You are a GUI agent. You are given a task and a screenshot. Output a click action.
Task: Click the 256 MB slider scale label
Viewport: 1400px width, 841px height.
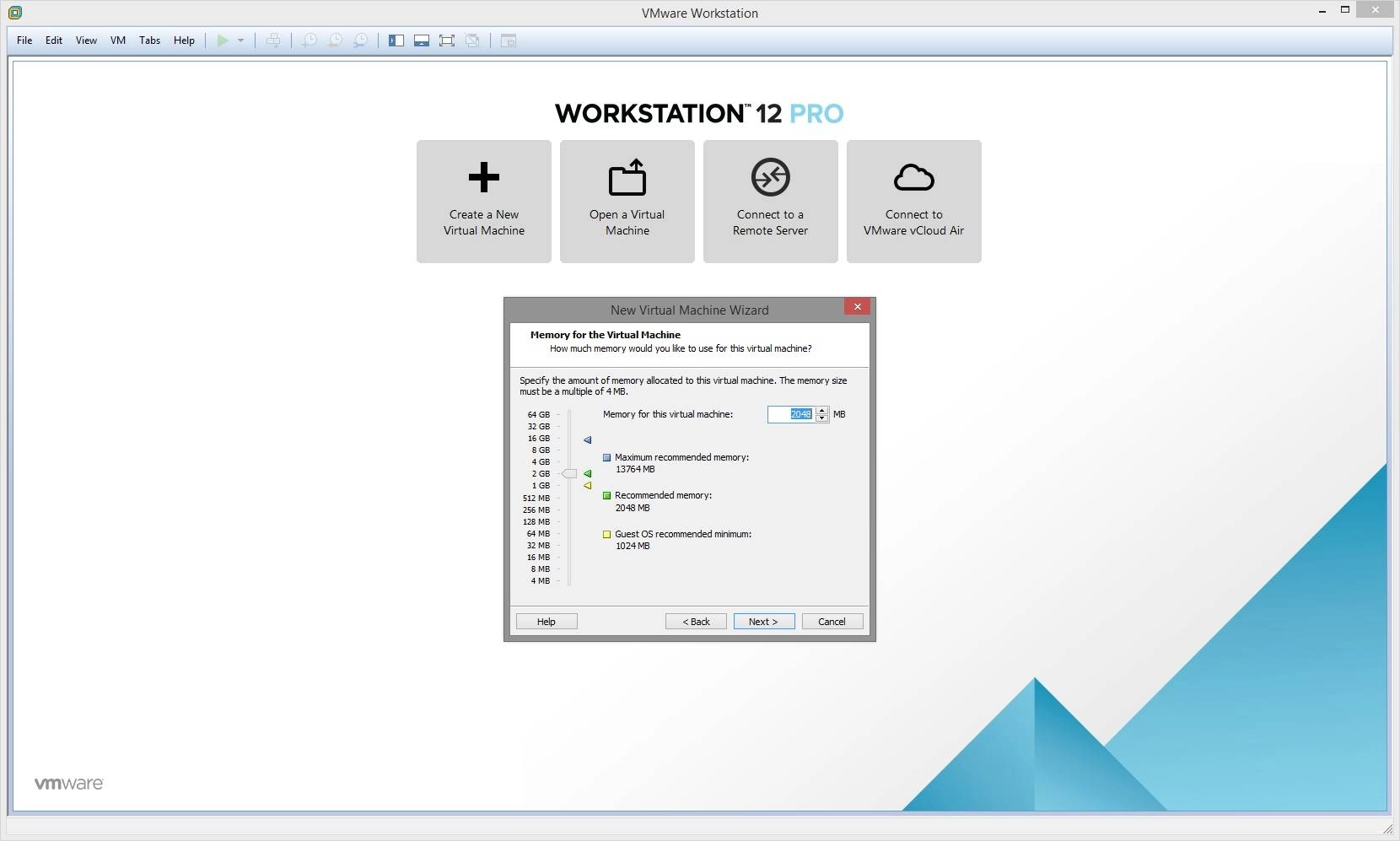tap(536, 509)
